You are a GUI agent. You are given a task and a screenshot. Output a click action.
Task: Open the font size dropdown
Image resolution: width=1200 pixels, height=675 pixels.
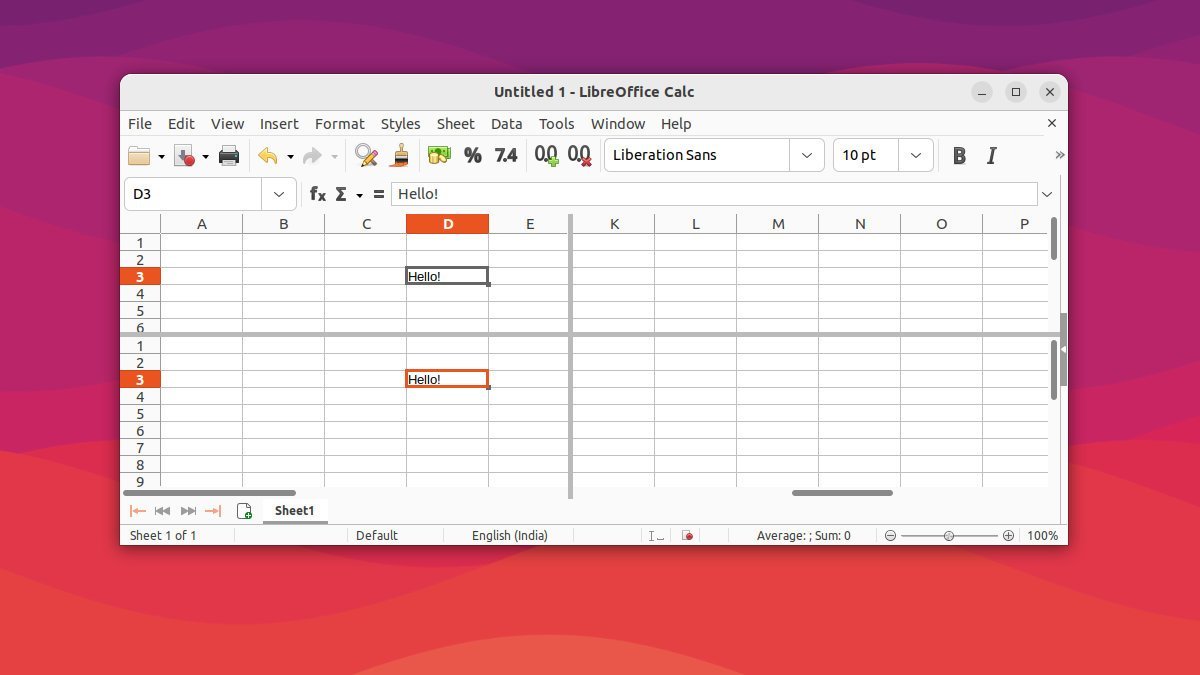[915, 155]
